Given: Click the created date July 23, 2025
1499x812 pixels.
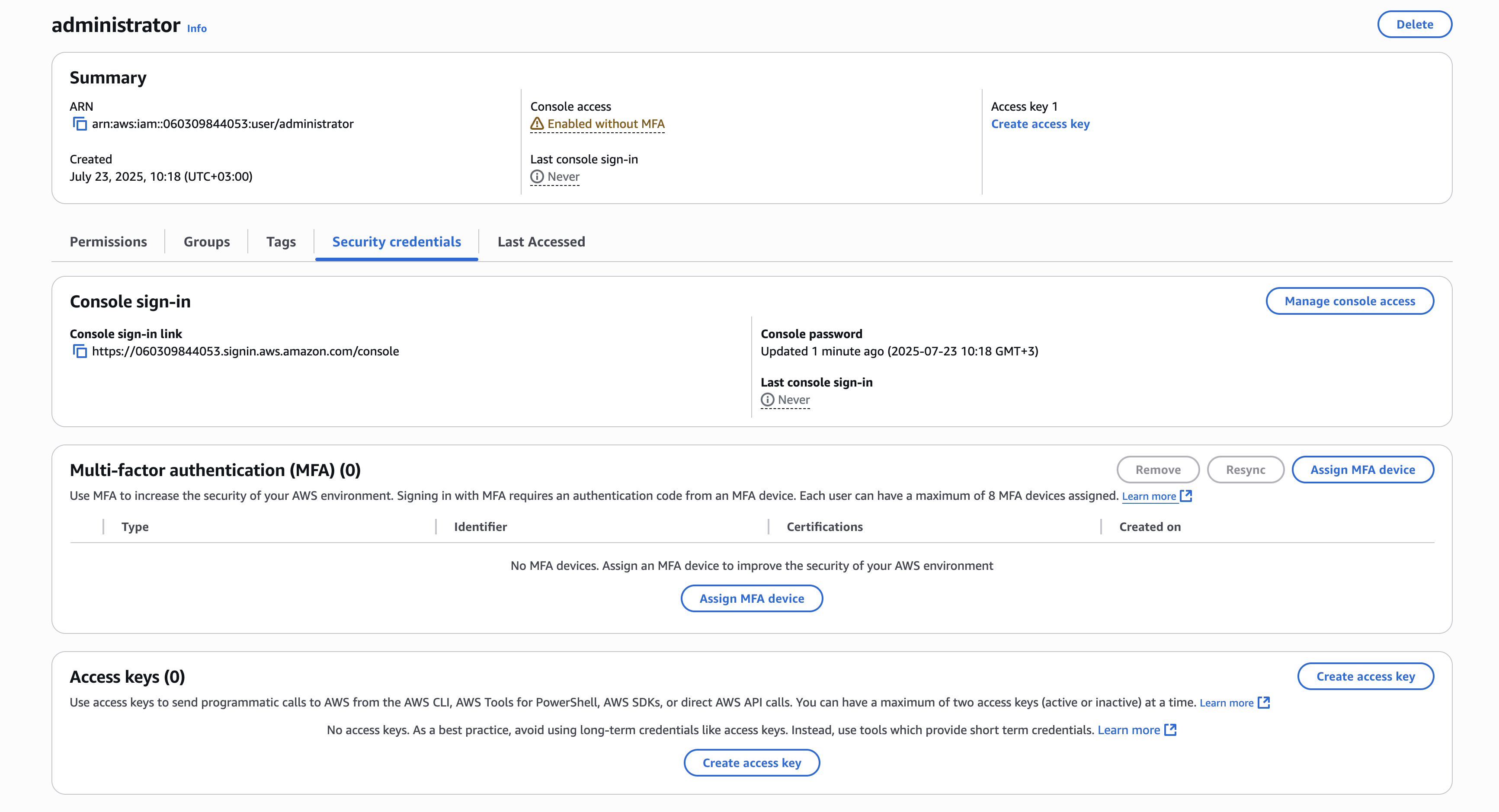Looking at the screenshot, I should (160, 176).
